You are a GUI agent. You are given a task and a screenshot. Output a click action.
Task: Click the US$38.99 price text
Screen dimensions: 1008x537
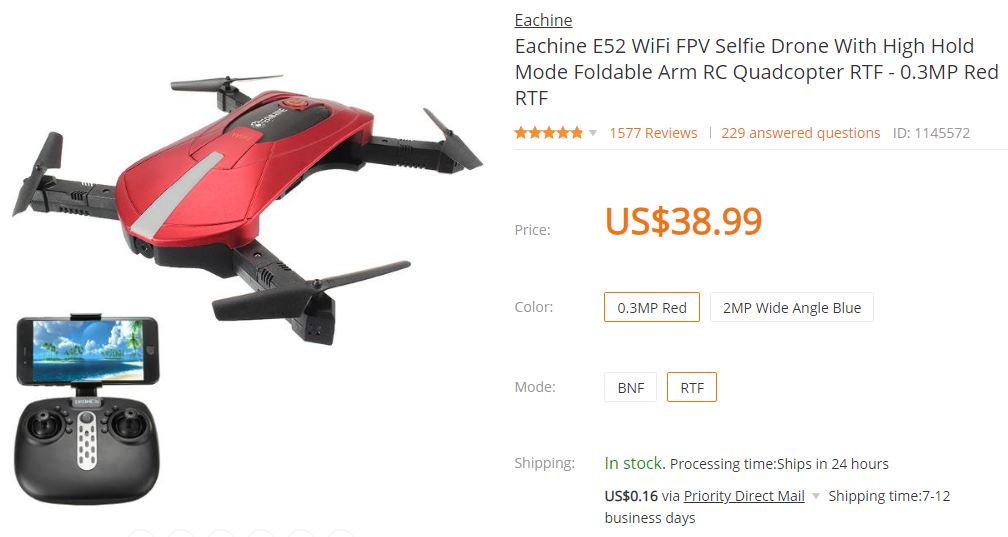click(x=683, y=221)
